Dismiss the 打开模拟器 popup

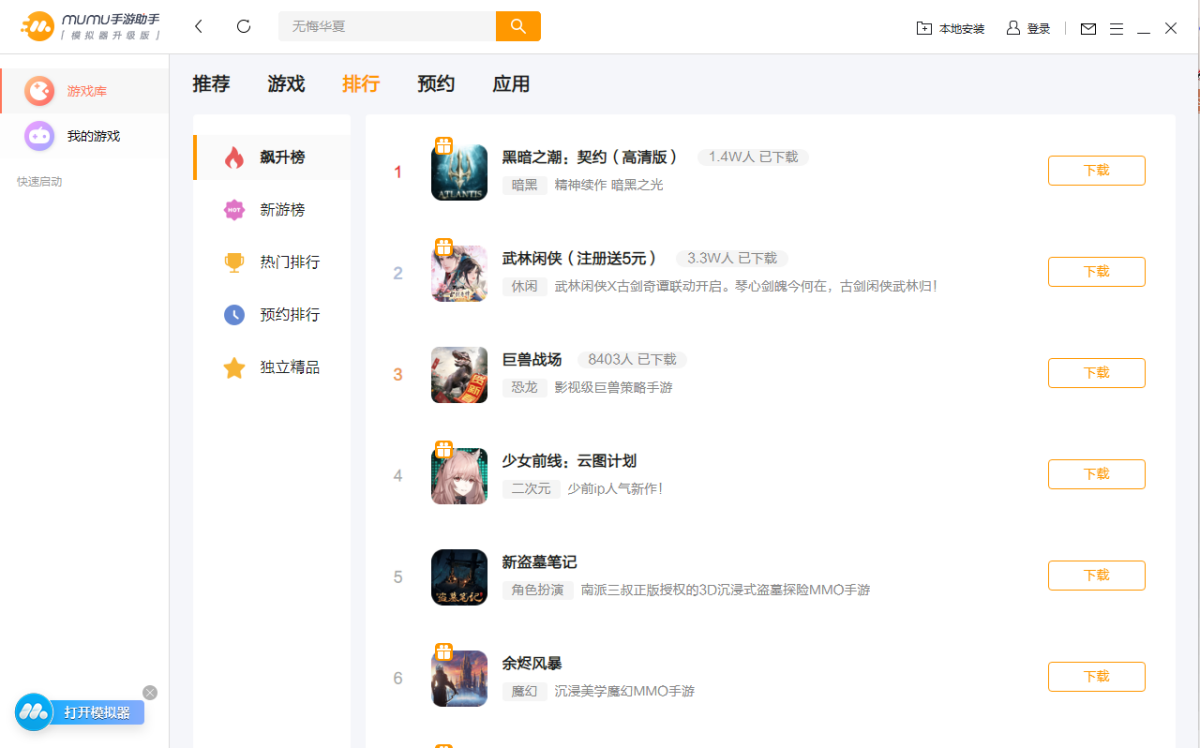[149, 692]
